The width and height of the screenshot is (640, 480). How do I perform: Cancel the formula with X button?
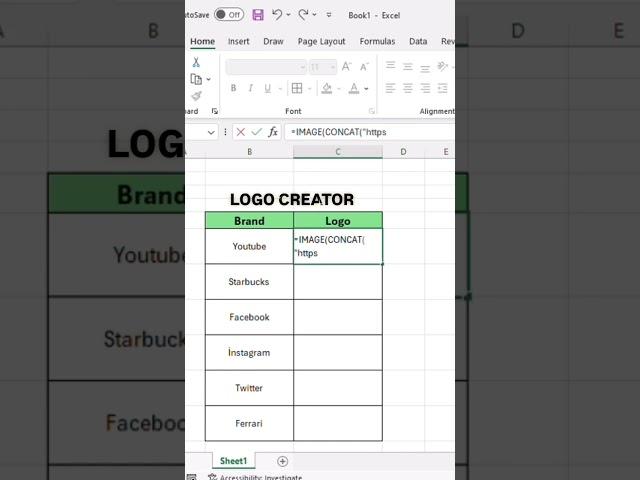[x=240, y=132]
